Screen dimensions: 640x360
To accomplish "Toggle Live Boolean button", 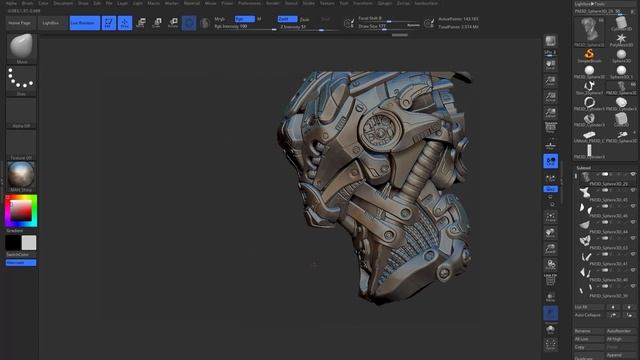I will pos(84,23).
